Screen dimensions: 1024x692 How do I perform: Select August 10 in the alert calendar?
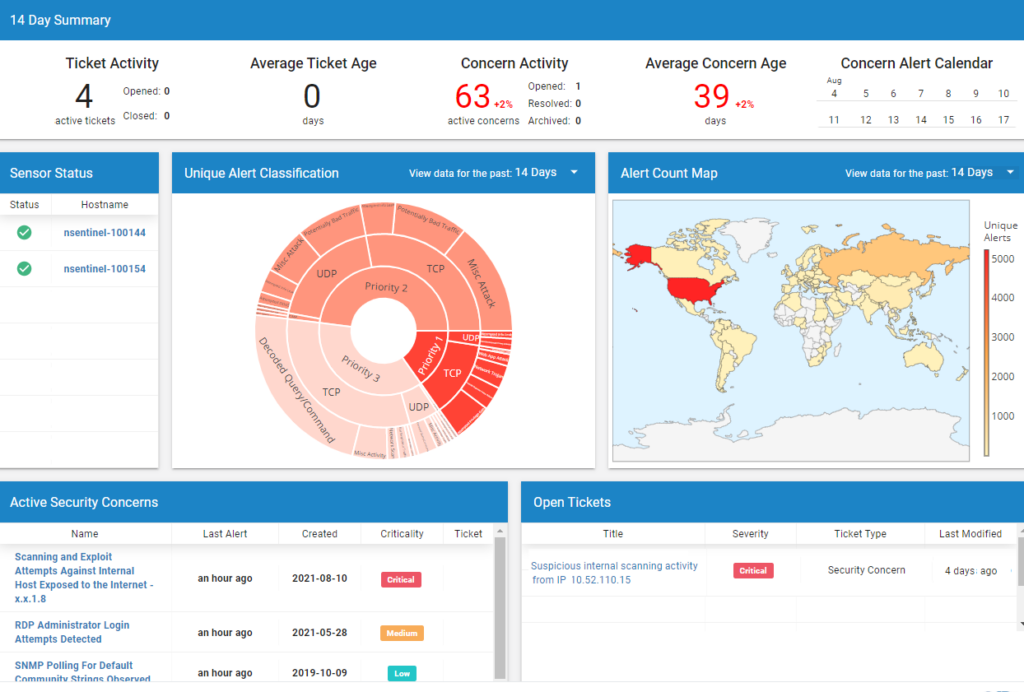coord(1003,94)
